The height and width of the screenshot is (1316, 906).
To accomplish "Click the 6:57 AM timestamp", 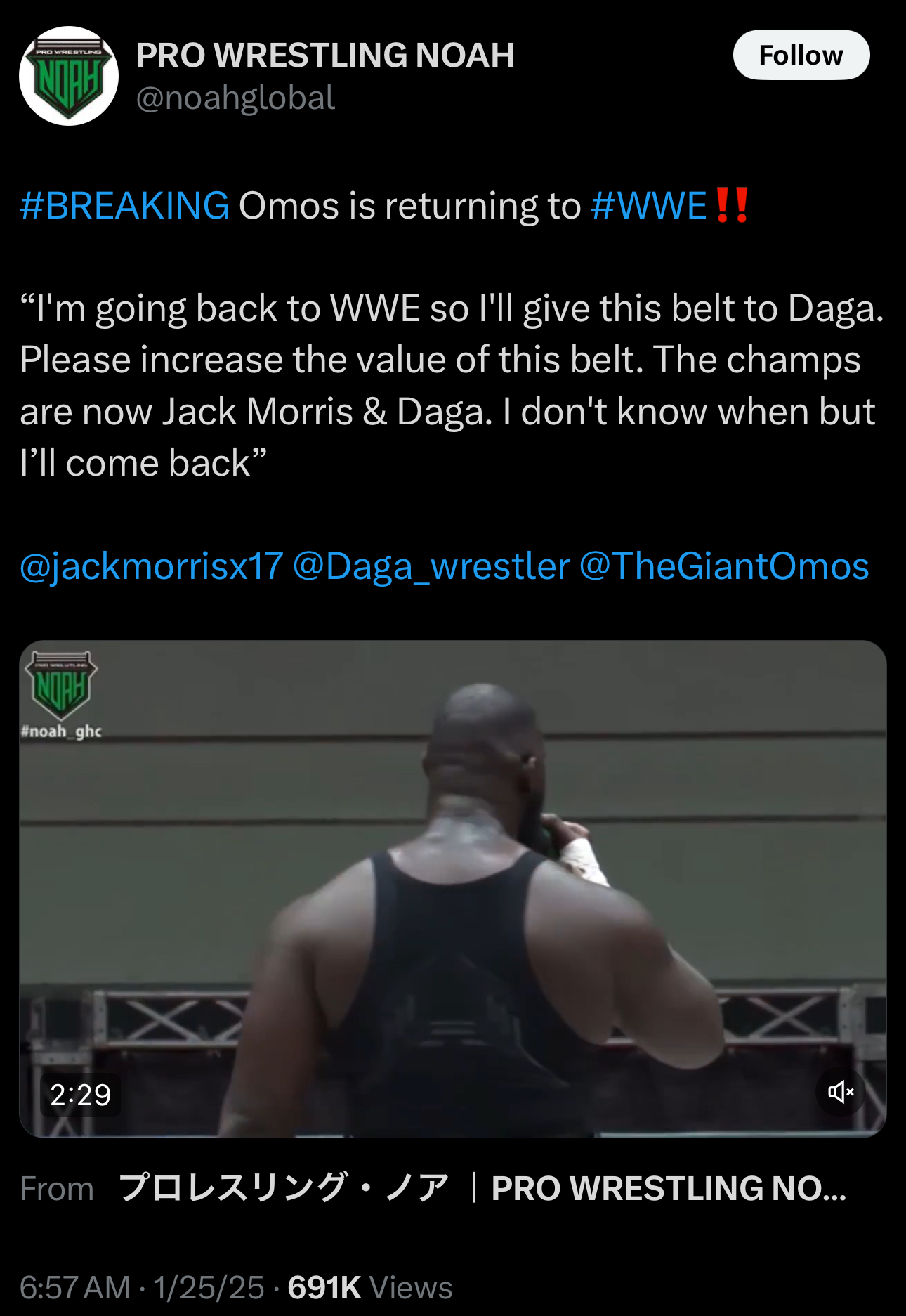I will [x=75, y=1288].
